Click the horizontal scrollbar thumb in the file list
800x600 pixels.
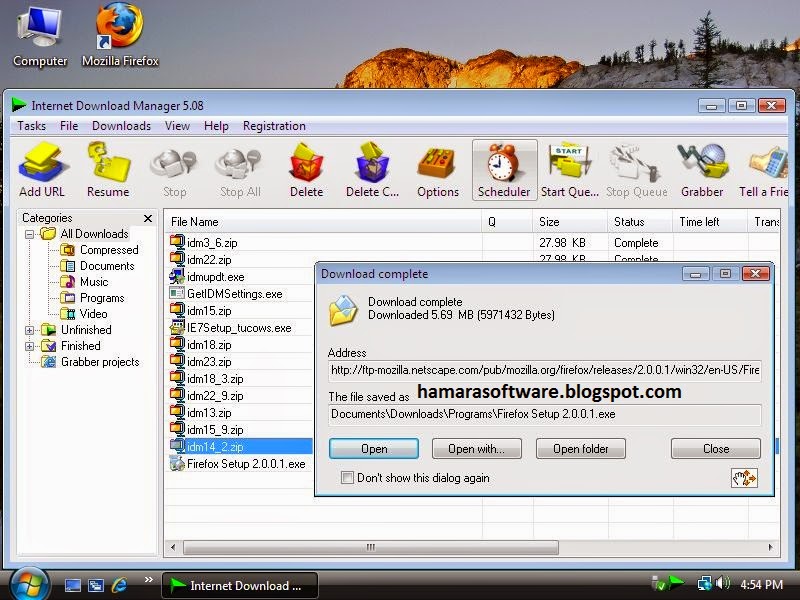370,547
